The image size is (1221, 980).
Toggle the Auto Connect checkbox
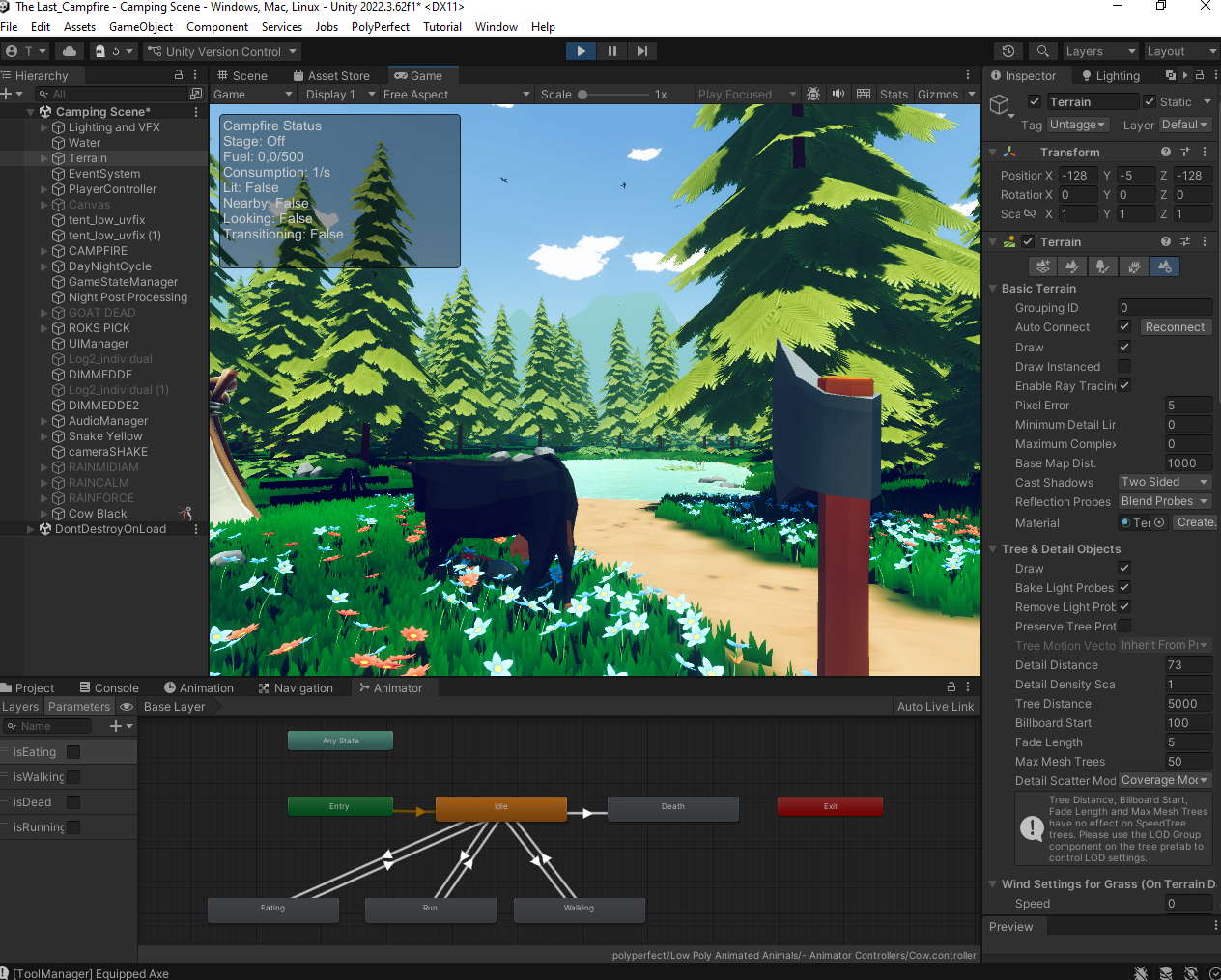[1124, 327]
